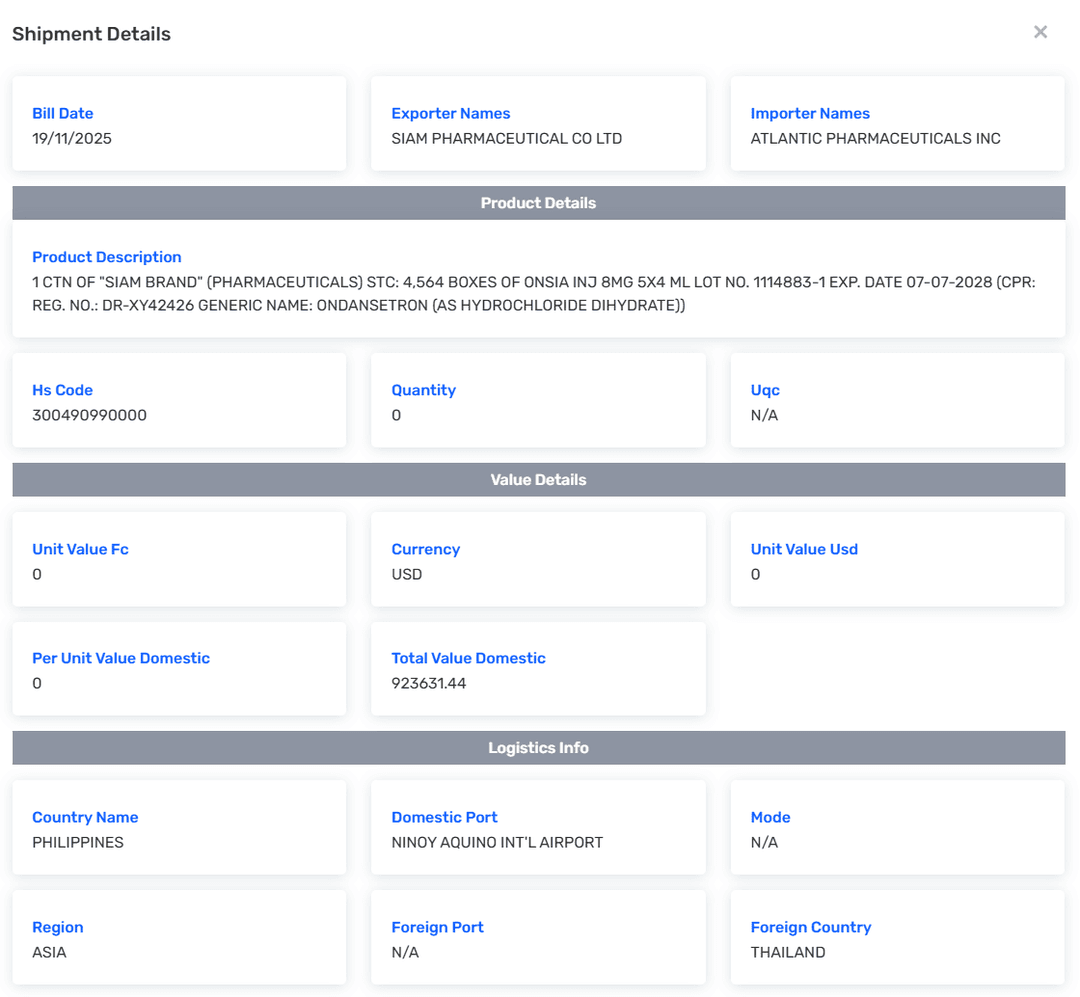Click the Value Details section header
The height and width of the screenshot is (997, 1080).
(x=538, y=480)
